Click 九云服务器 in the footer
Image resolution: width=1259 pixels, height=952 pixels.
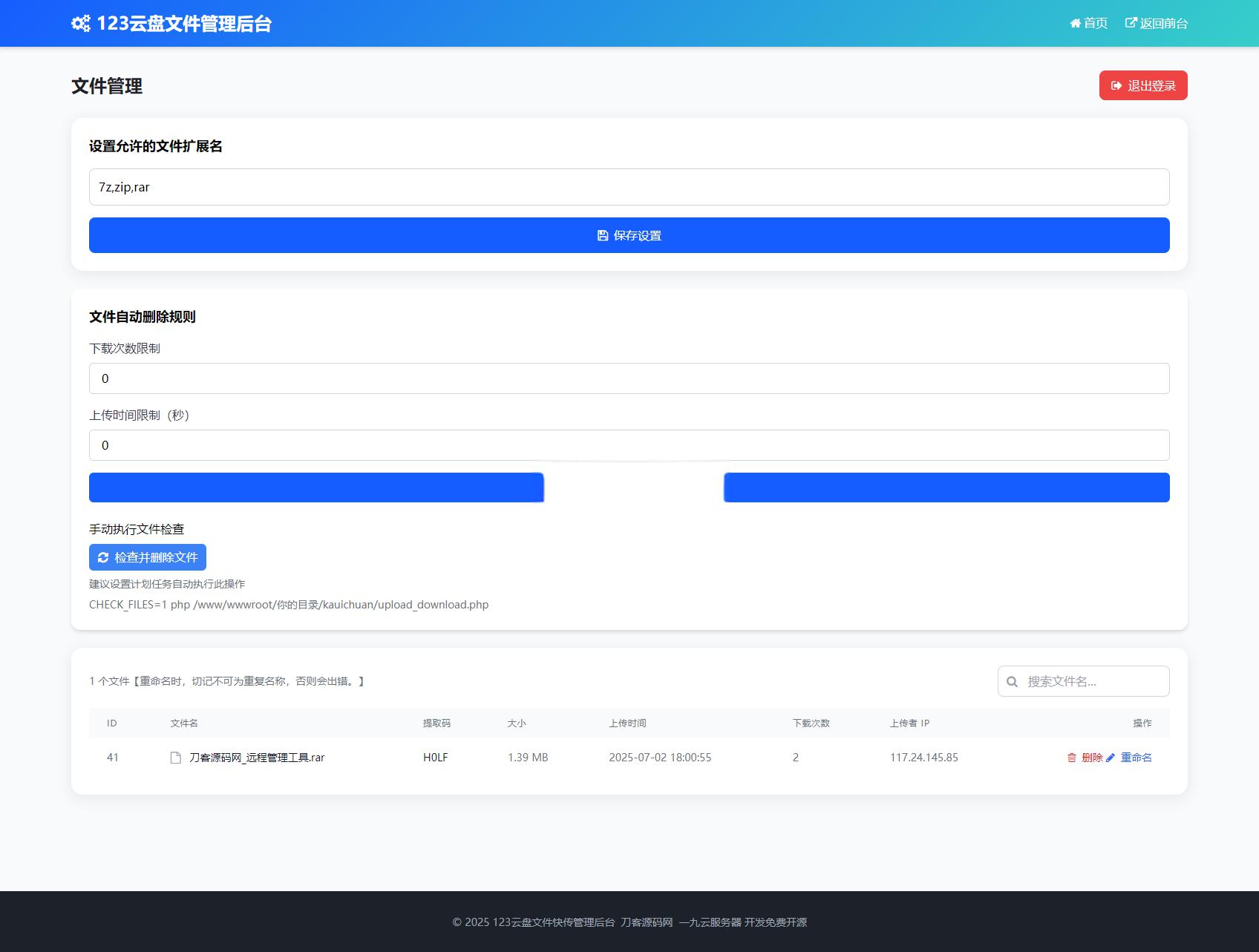tap(716, 922)
